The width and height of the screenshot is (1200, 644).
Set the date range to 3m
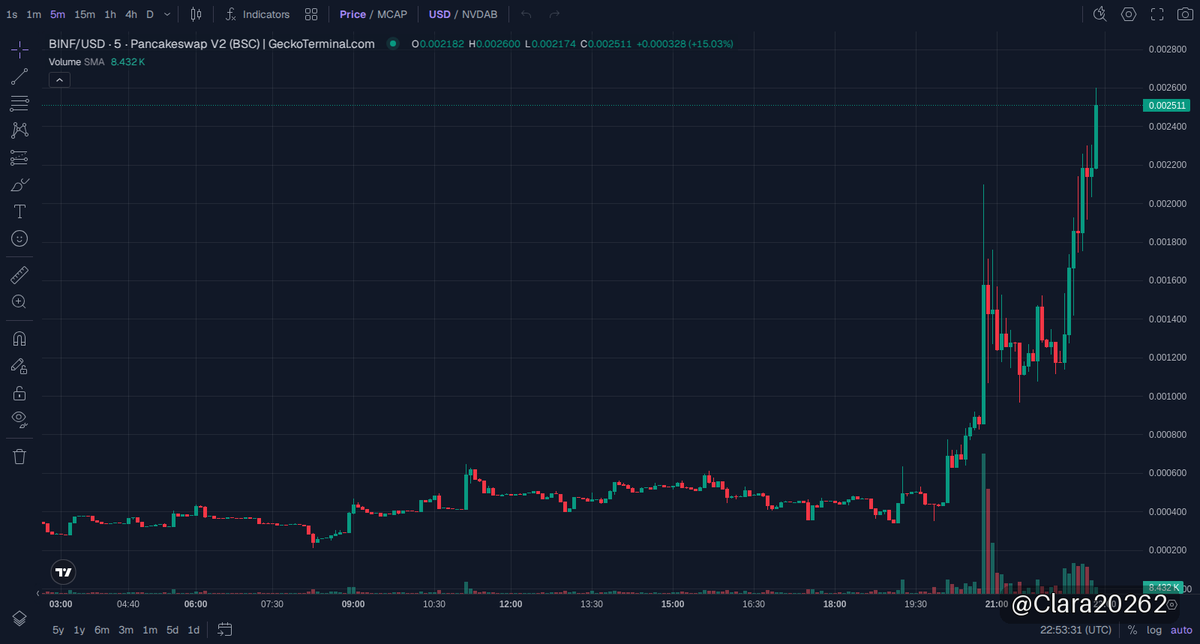point(126,630)
